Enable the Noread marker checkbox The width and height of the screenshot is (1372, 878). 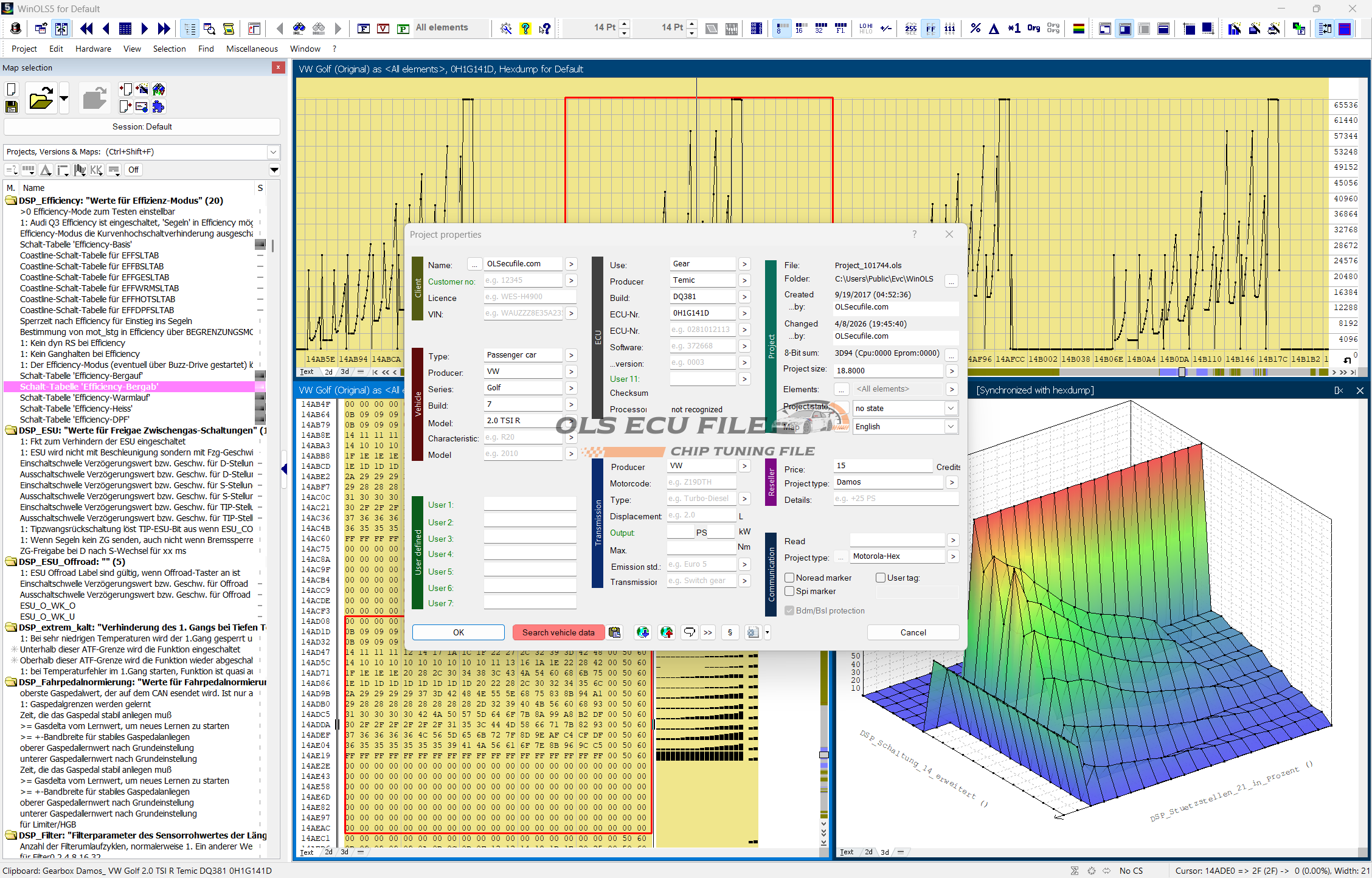[x=789, y=578]
